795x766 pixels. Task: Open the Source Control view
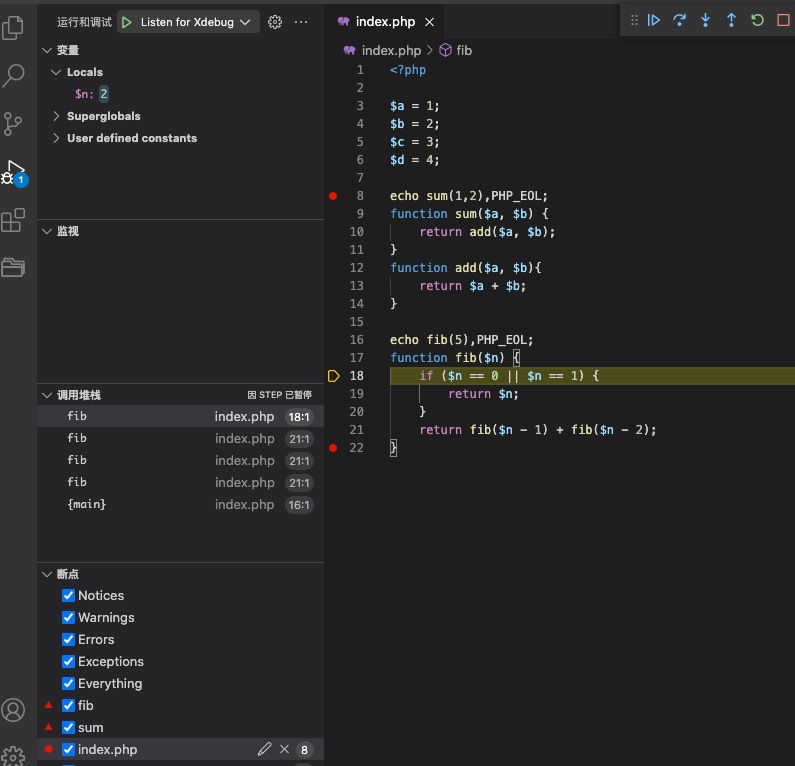tap(13, 123)
